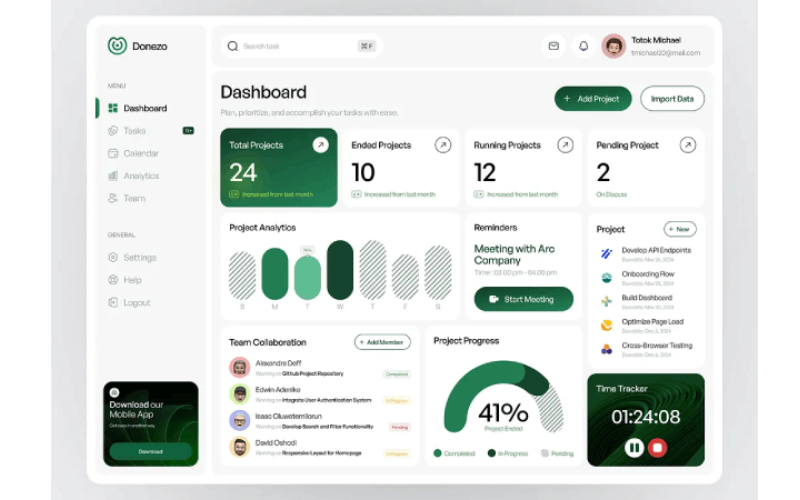
Task: Select the striped Sunday first bar
Action: pyautogui.click(x=242, y=276)
